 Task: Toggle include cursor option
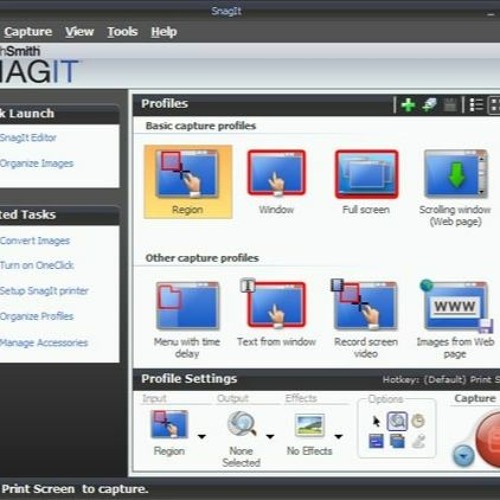click(376, 421)
